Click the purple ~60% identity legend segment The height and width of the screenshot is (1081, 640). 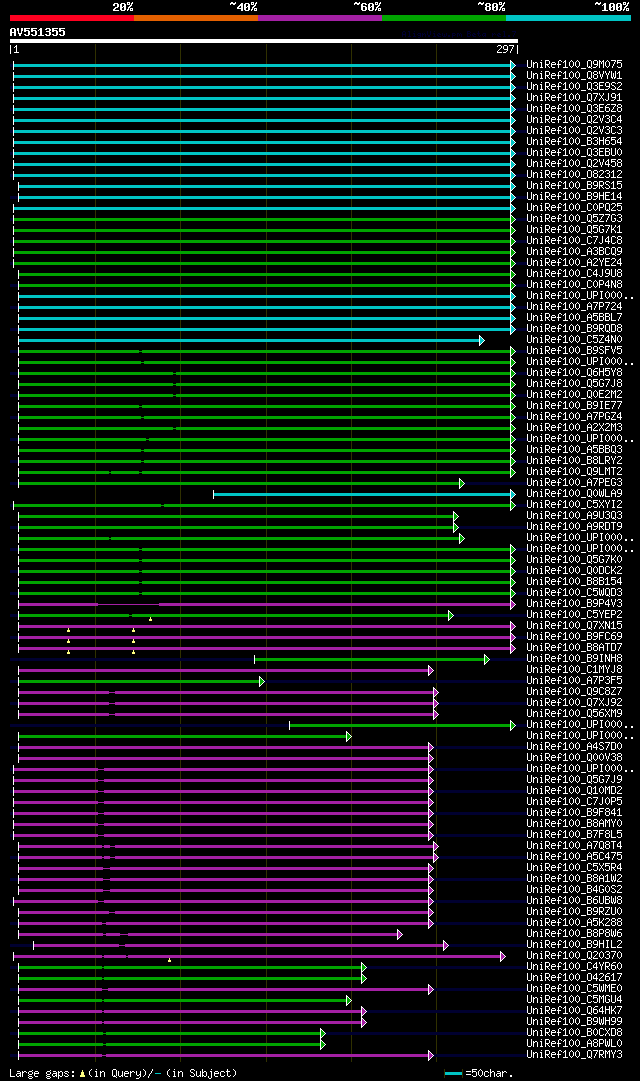pos(320,18)
